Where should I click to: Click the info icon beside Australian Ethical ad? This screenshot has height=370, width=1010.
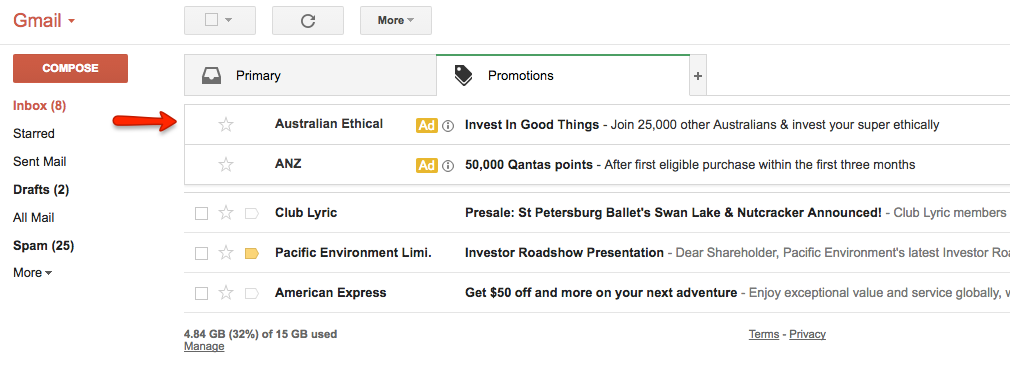click(449, 125)
